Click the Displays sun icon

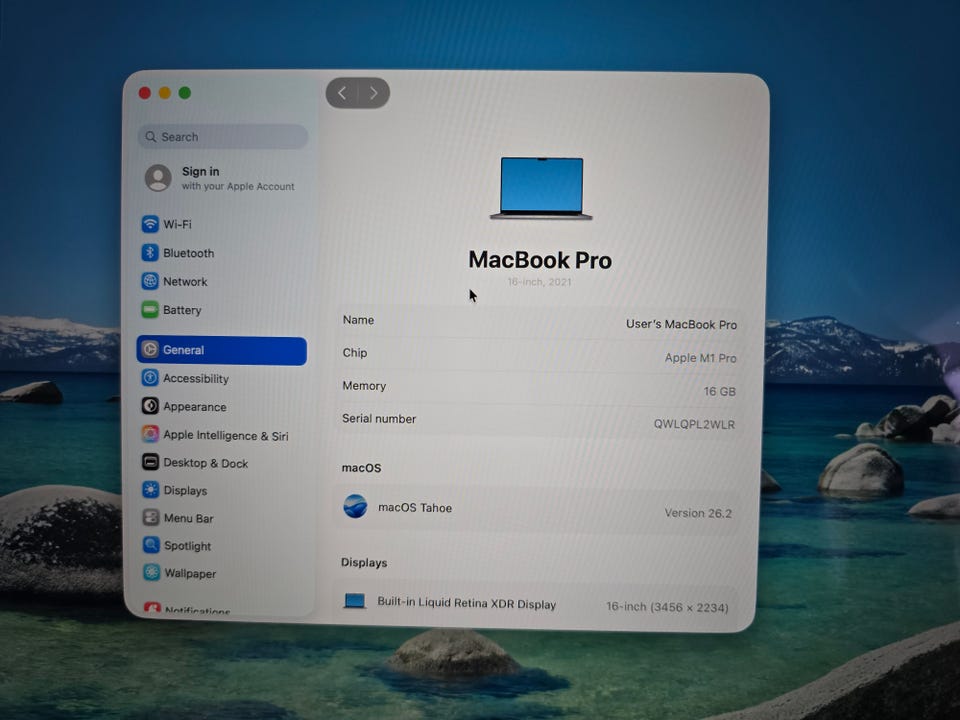[151, 490]
